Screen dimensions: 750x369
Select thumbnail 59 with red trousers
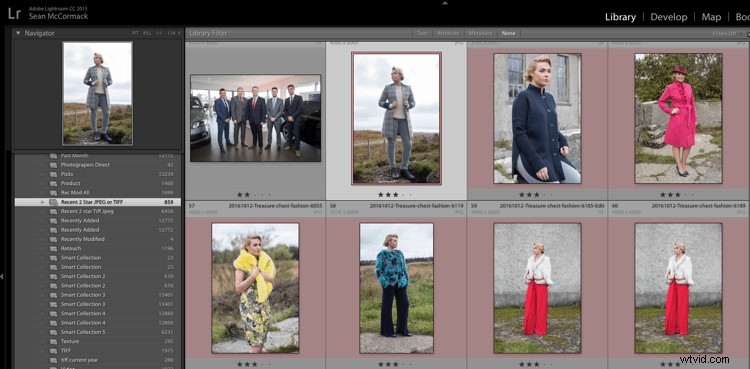[x=537, y=288]
